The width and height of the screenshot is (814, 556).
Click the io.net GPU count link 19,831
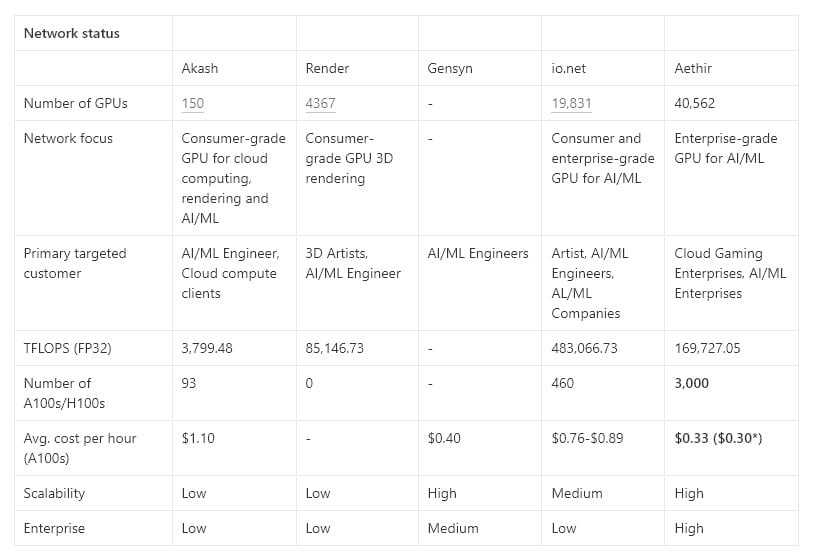(x=572, y=103)
